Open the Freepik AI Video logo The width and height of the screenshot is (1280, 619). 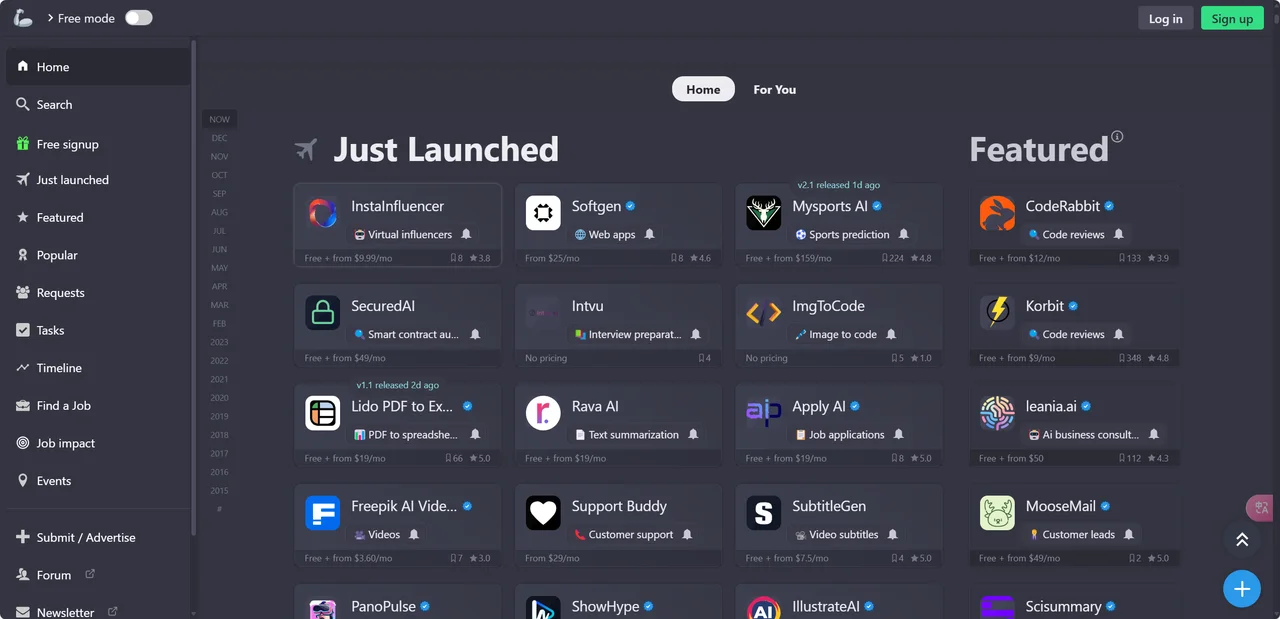pyautogui.click(x=323, y=513)
